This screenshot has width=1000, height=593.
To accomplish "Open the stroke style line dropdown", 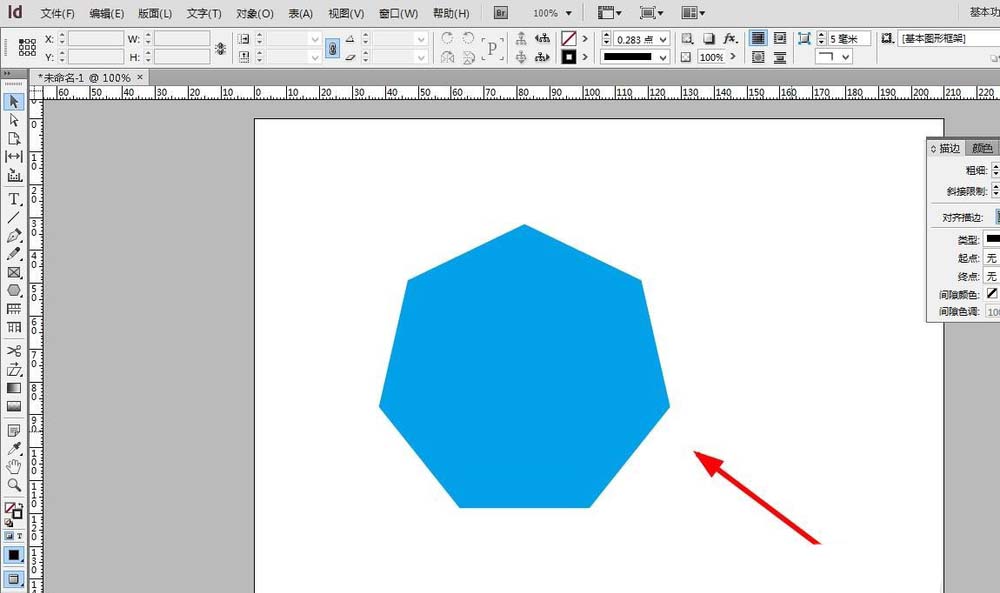I will coord(662,58).
